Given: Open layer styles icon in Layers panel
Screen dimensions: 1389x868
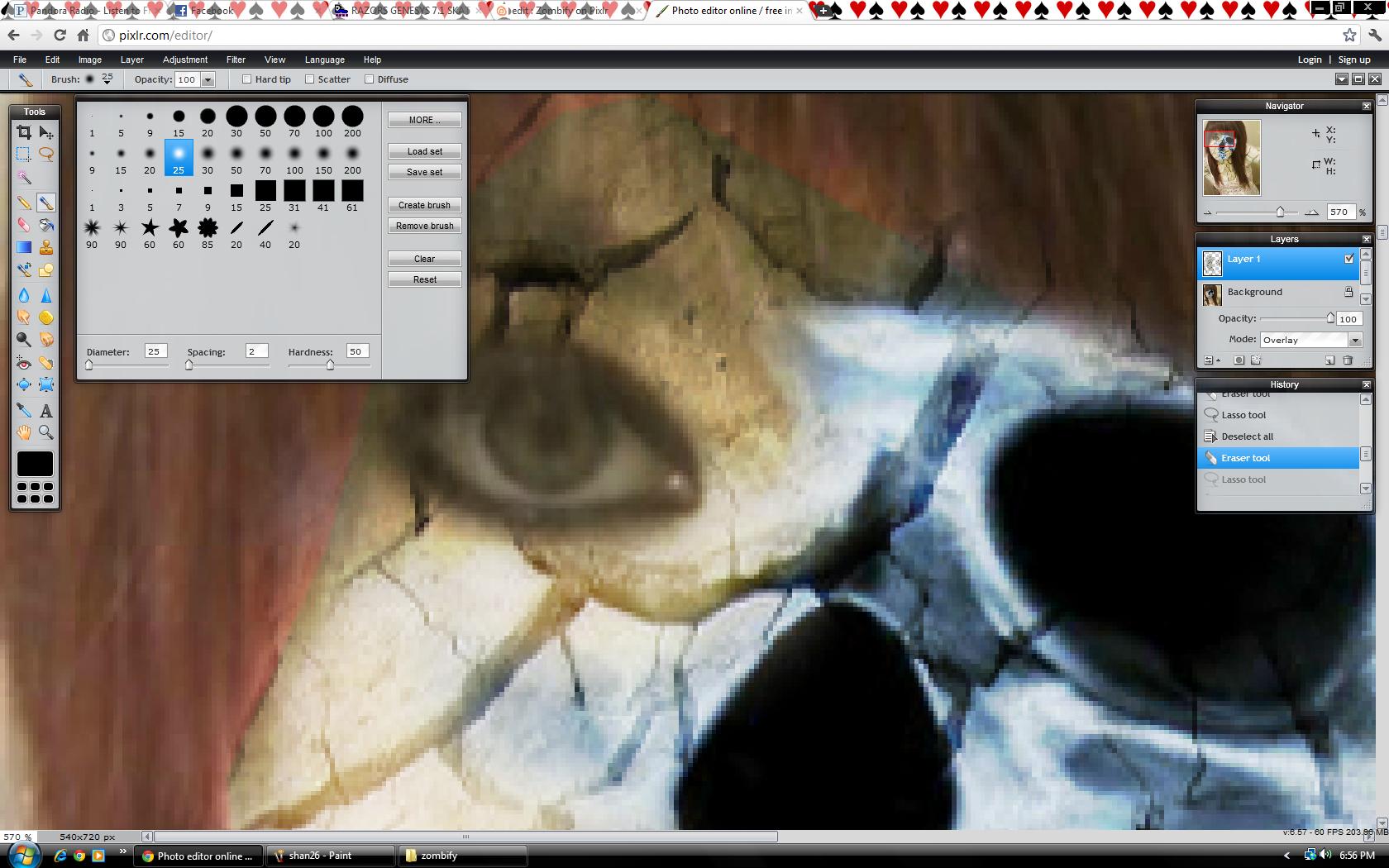Looking at the screenshot, I should [x=1257, y=360].
